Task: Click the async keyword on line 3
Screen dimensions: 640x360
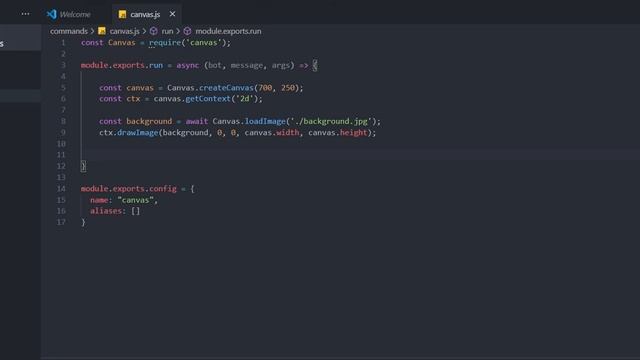Action: [x=188, y=65]
